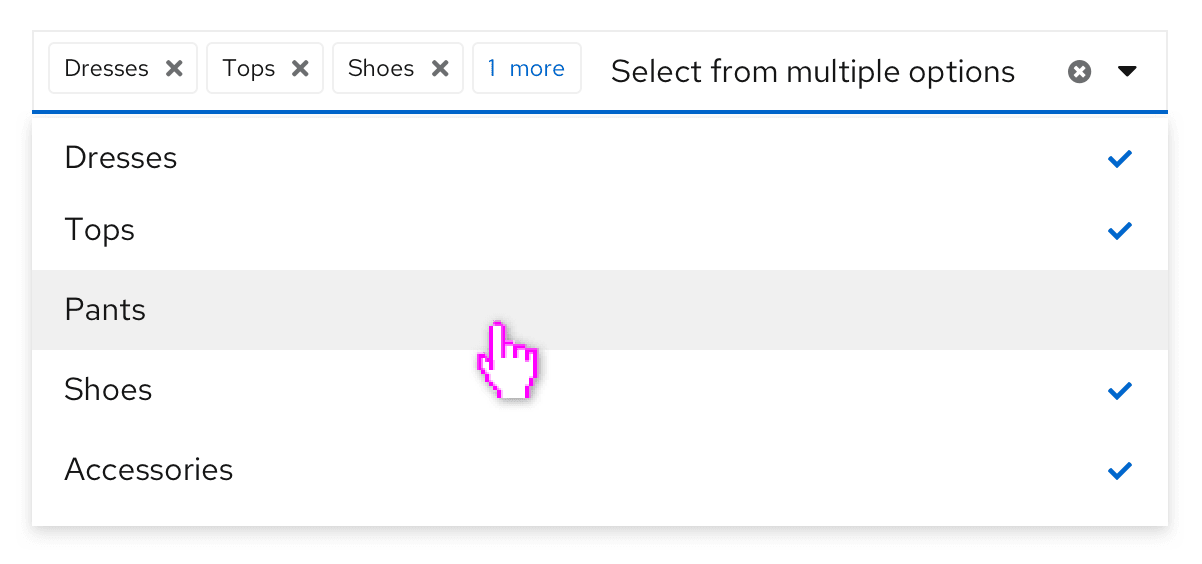This screenshot has width=1202, height=564.
Task: Click the Tops chip label
Action: [x=248, y=69]
